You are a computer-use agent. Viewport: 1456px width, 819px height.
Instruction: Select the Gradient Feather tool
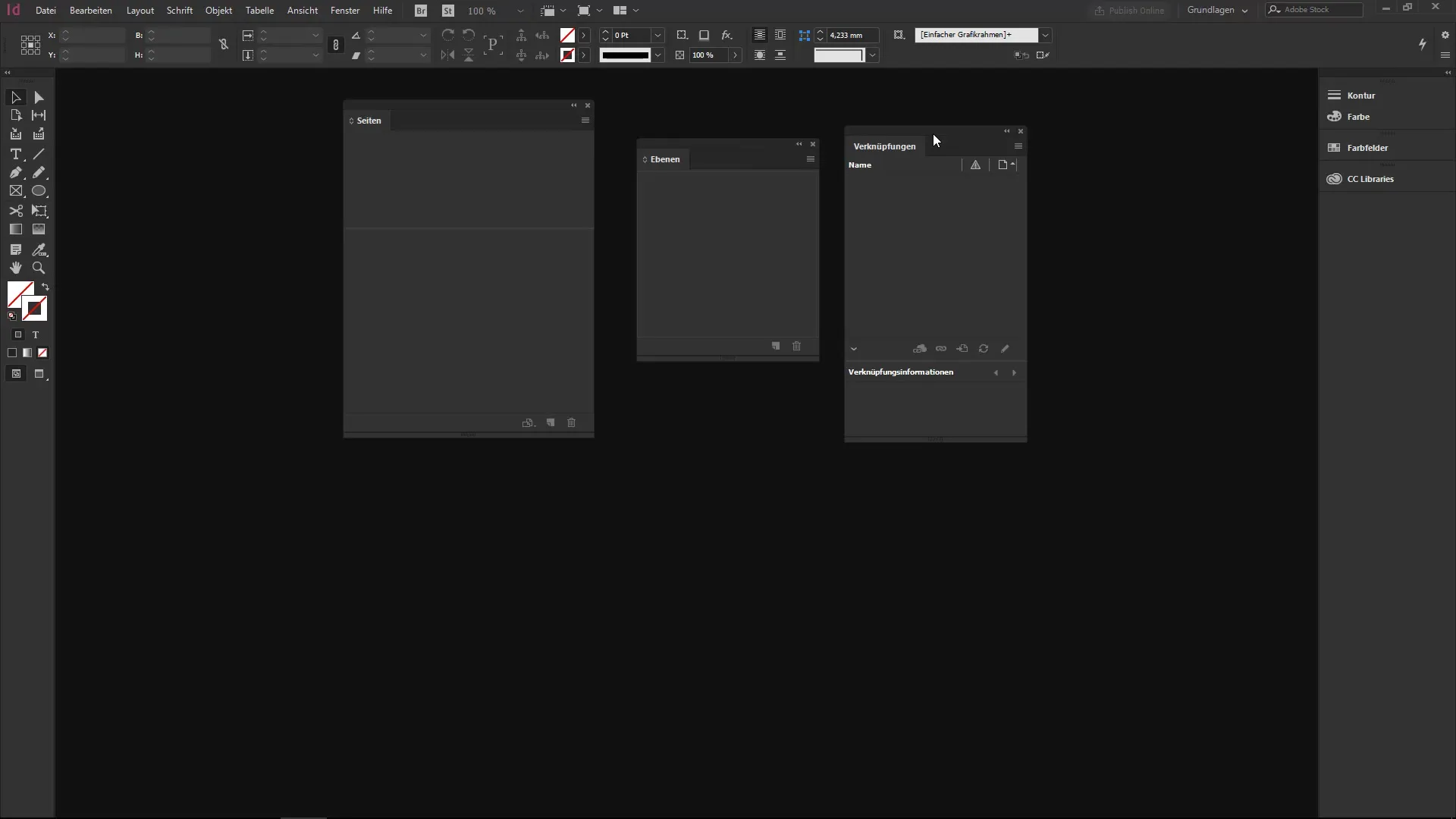click(x=39, y=229)
